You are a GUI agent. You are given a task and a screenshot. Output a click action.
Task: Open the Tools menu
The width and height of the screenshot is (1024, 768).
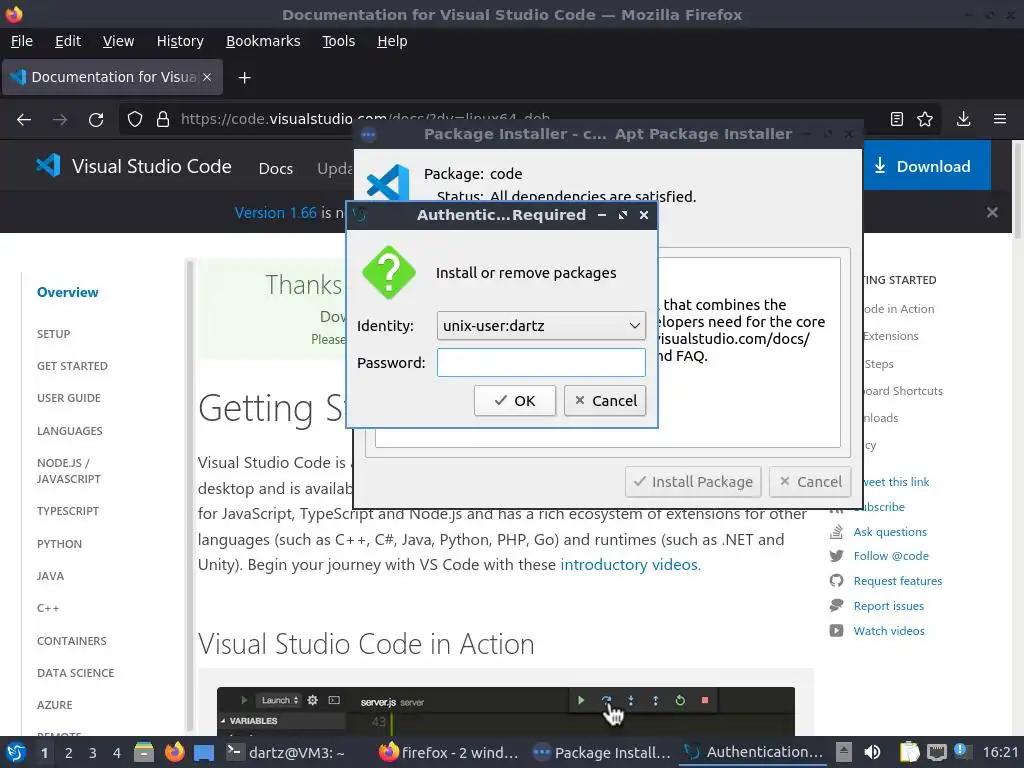pos(338,41)
